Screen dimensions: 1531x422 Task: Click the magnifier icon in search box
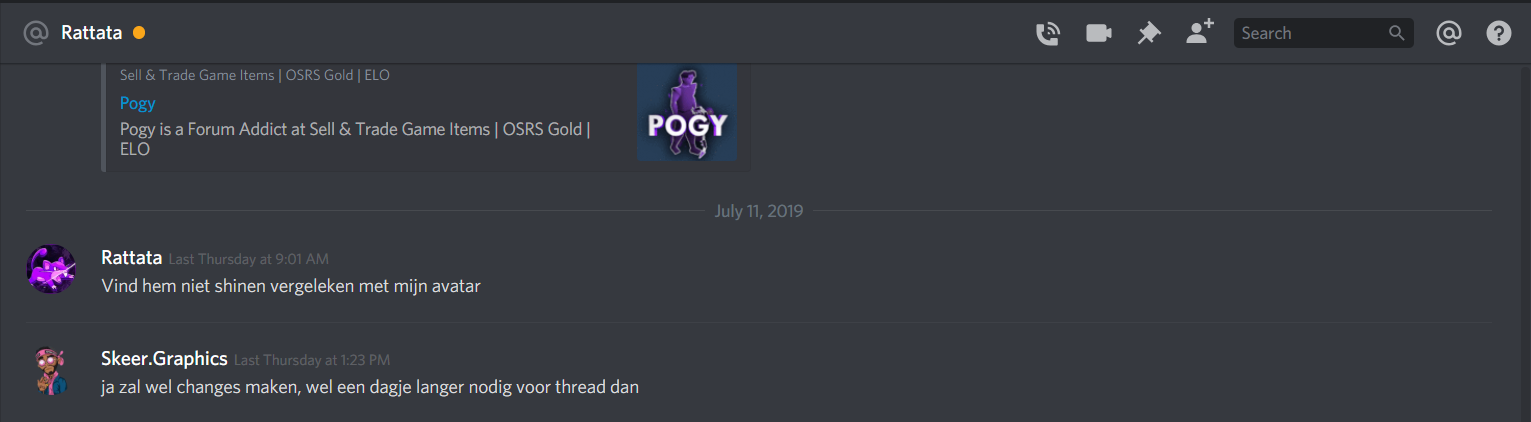1397,33
